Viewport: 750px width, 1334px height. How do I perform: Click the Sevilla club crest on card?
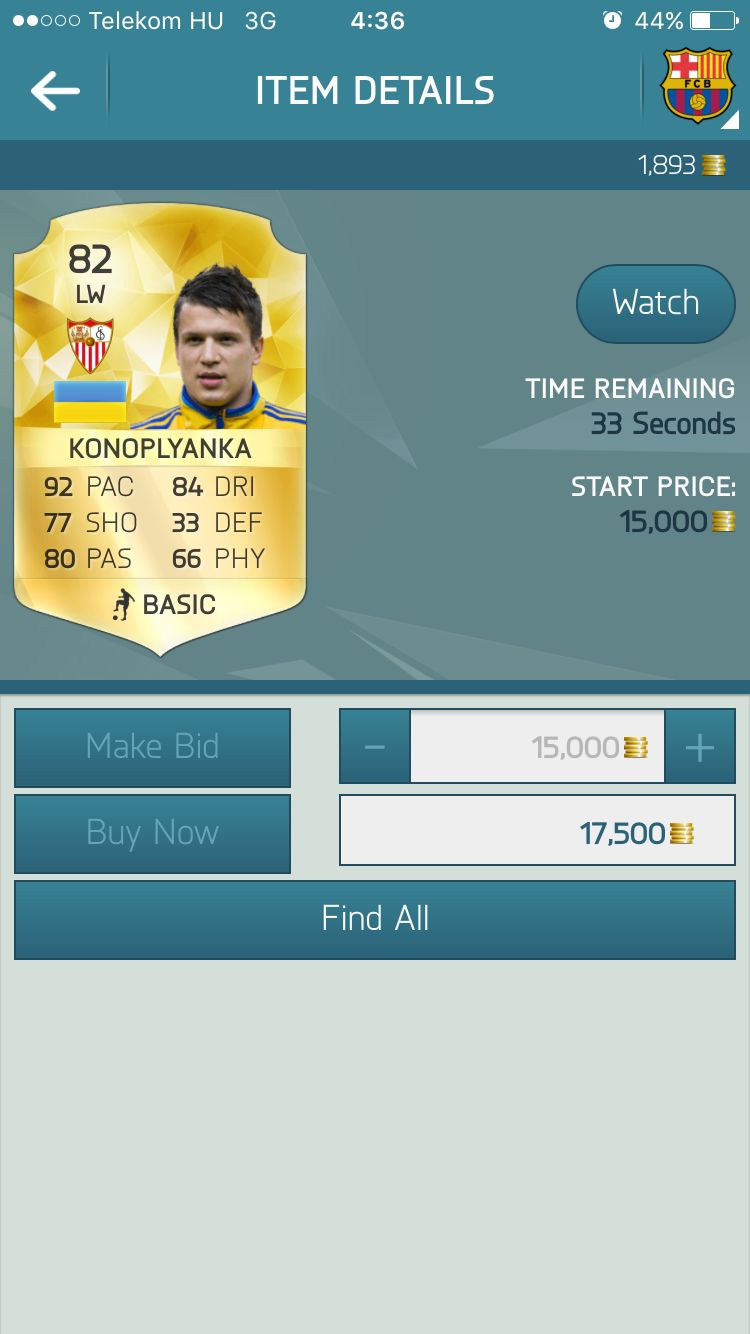coord(90,345)
